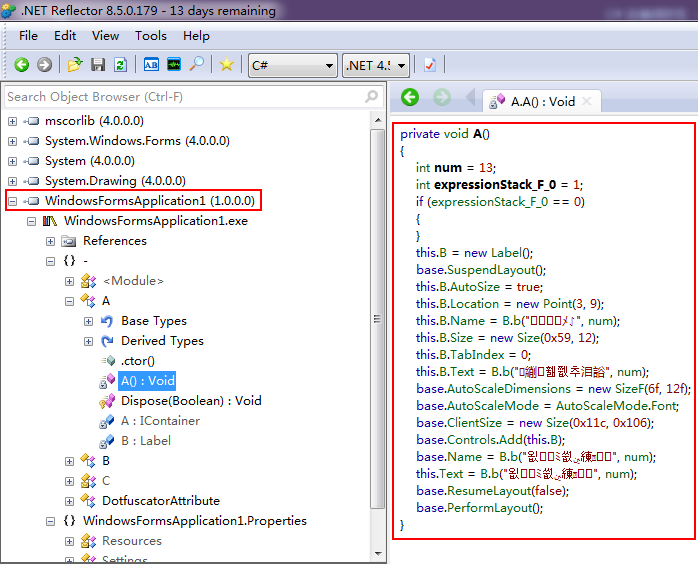
Task: Select A() : Void method in tree
Action: pos(148,381)
